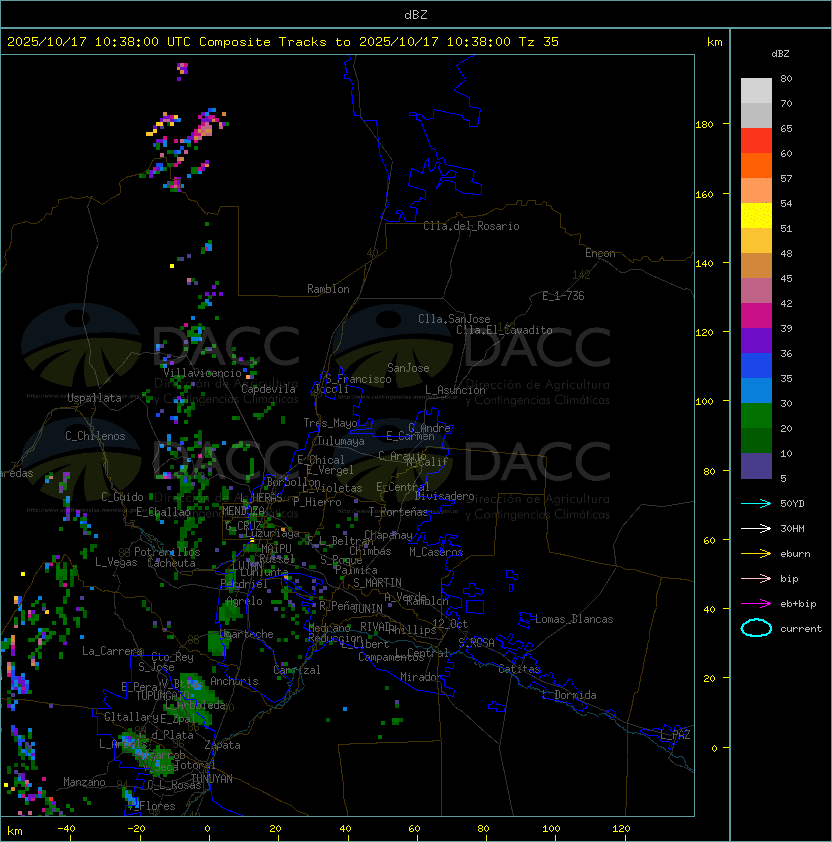Click the magenta eb+bip arrow icon
This screenshot has height=842, width=832.
coord(756,604)
